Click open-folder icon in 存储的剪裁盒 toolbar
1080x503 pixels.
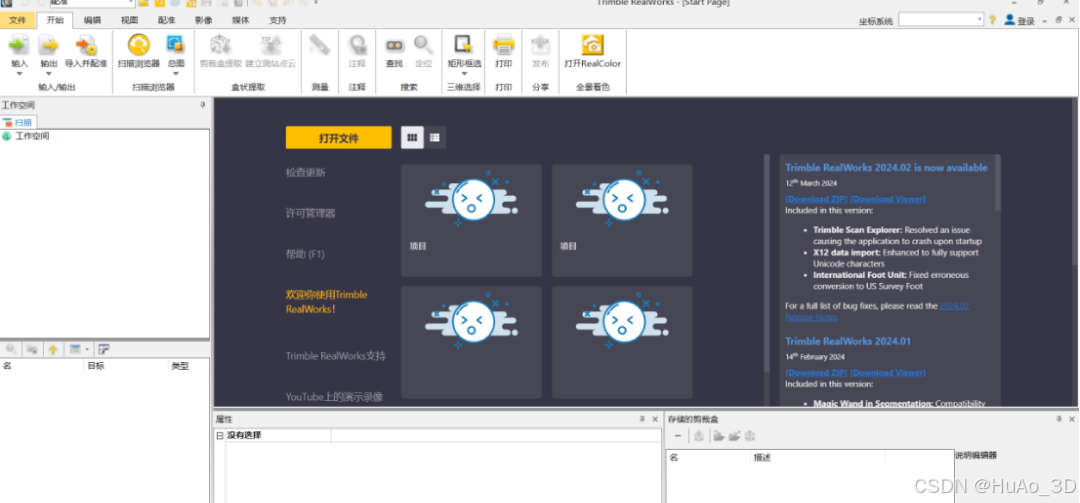(x=718, y=436)
